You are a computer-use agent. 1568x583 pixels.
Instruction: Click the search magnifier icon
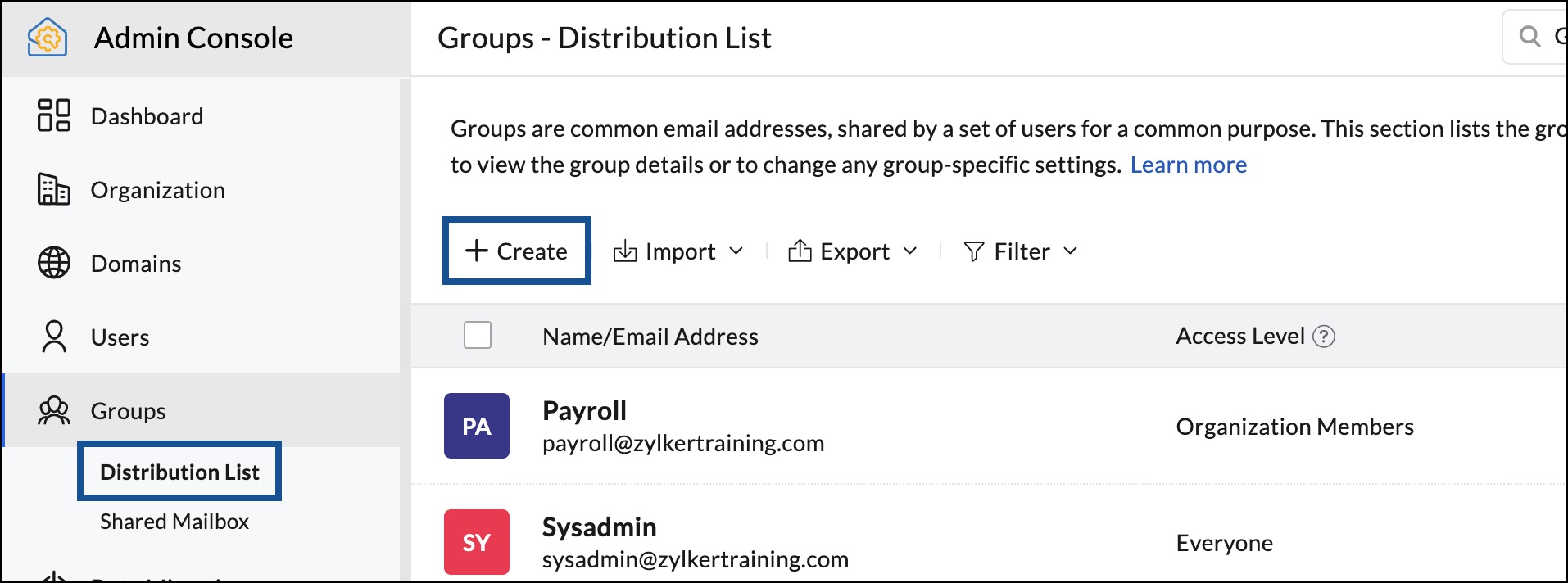point(1529,37)
